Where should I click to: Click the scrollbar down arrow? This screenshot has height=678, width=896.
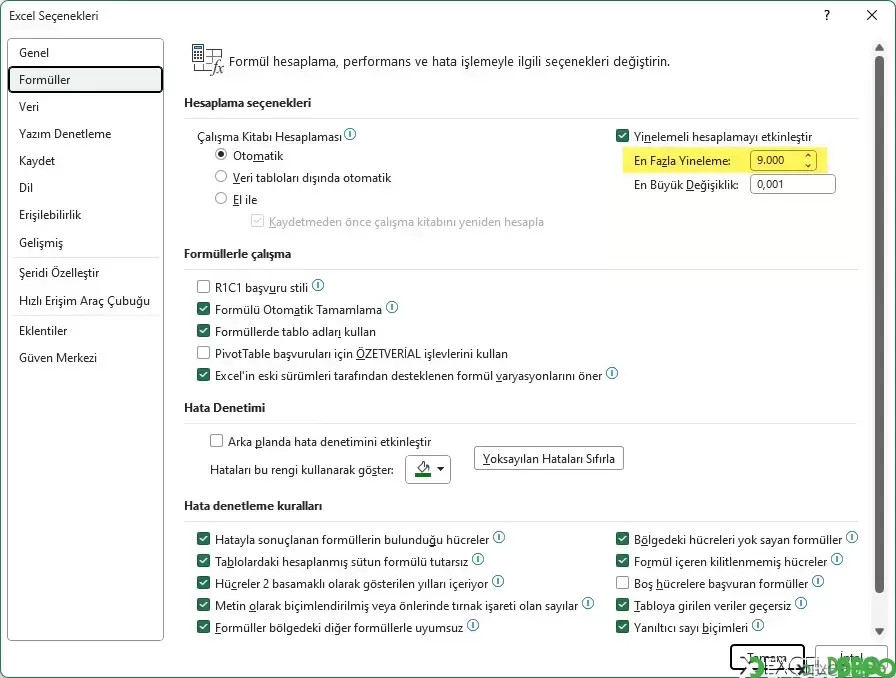[879, 631]
